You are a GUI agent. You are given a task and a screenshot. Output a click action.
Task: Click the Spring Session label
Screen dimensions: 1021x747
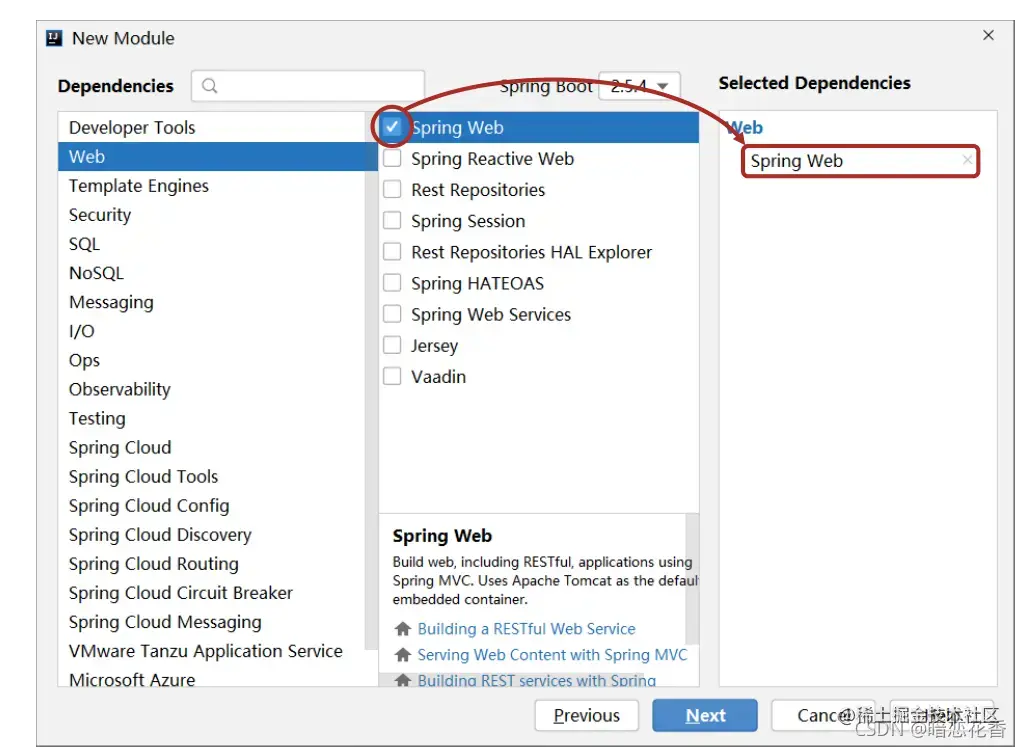(468, 221)
